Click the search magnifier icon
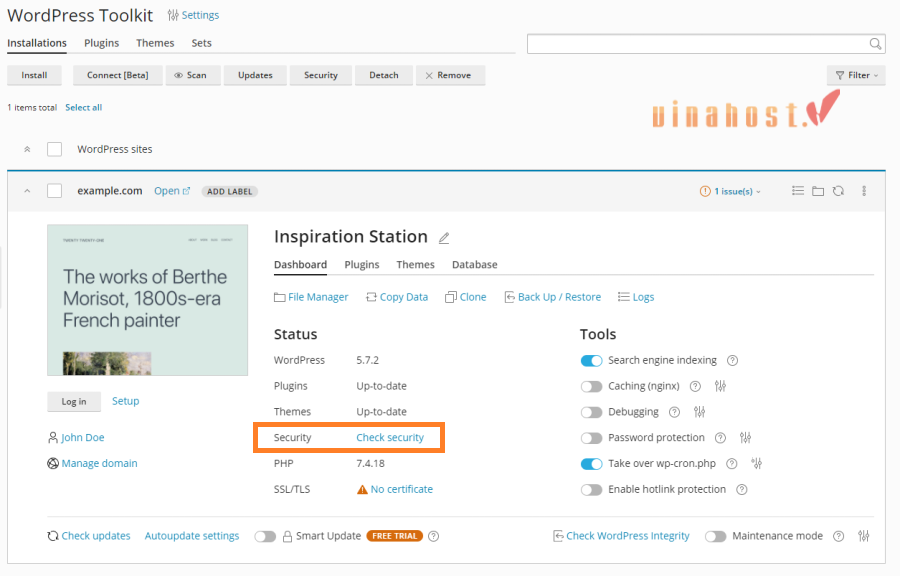900x576 pixels. point(875,44)
